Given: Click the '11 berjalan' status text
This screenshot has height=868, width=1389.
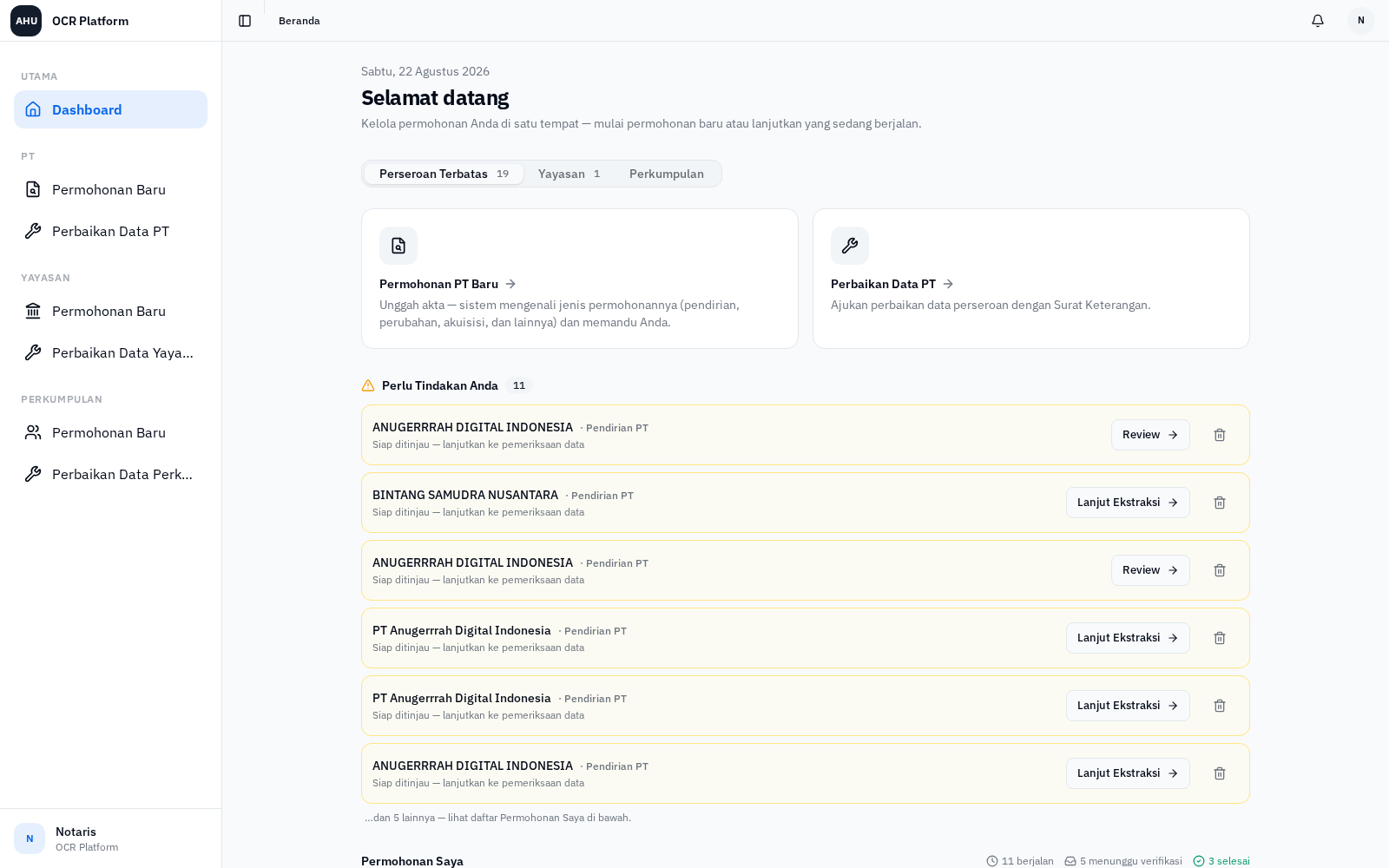Looking at the screenshot, I should click(x=1028, y=861).
